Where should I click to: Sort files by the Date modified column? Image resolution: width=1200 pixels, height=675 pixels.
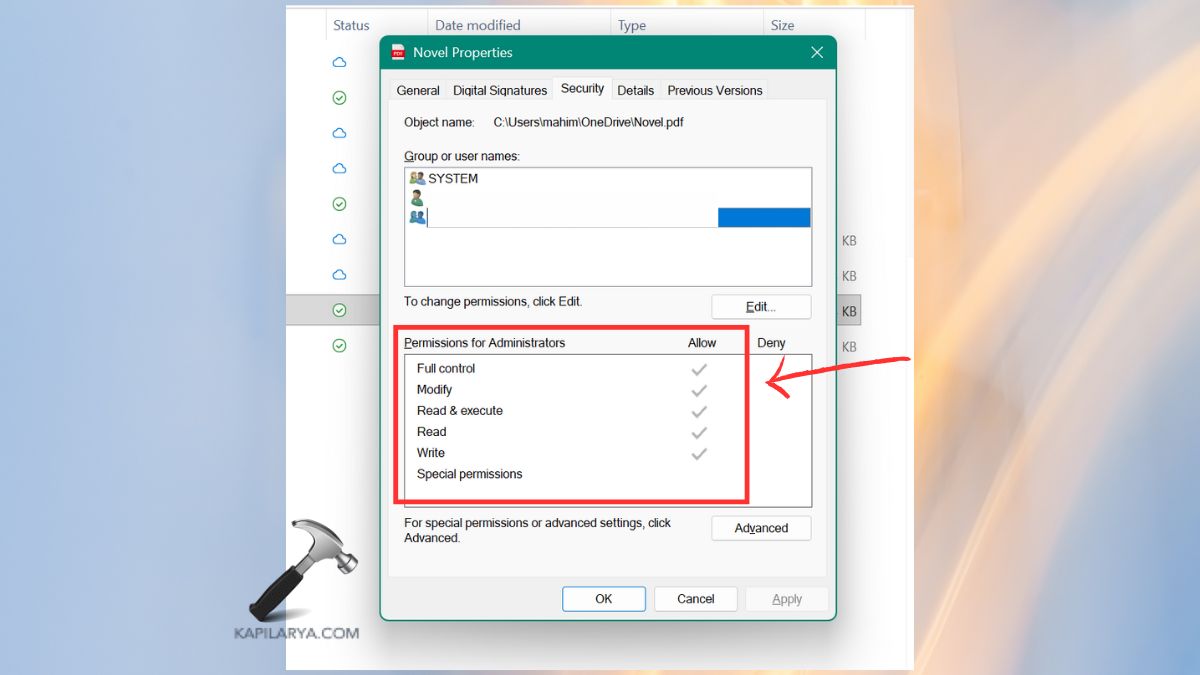476,25
